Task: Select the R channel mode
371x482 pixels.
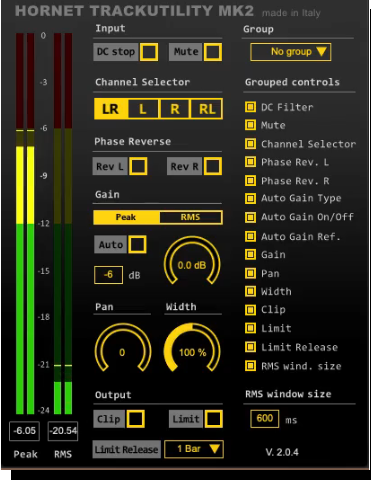Action: click(175, 109)
